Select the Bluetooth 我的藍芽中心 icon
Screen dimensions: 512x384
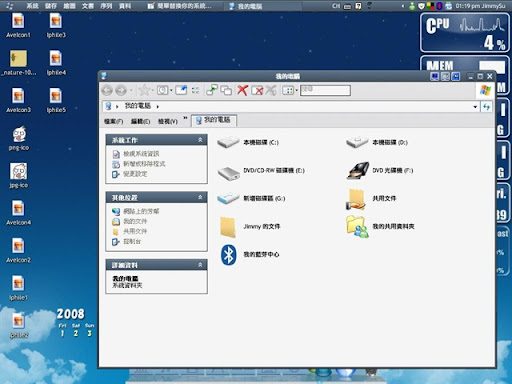249,255
